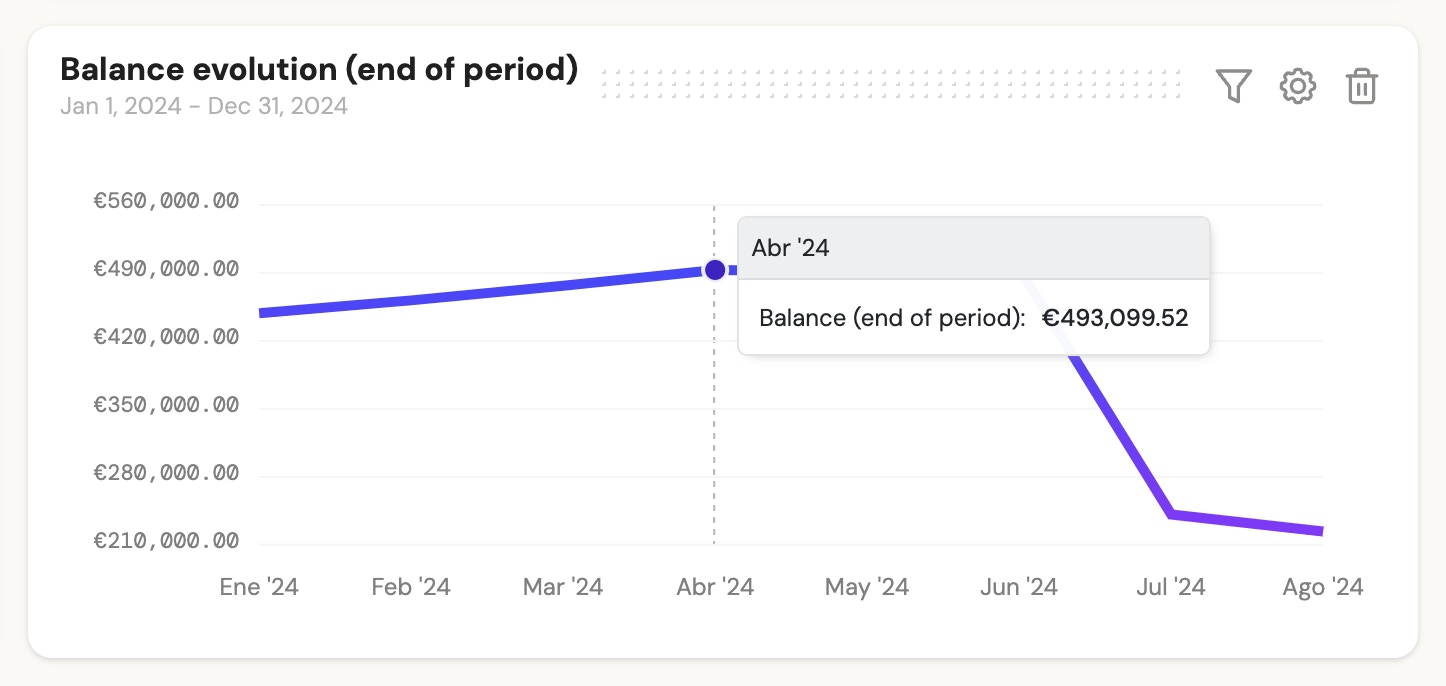
Task: Delete the chart with trash icon
Action: click(x=1362, y=86)
